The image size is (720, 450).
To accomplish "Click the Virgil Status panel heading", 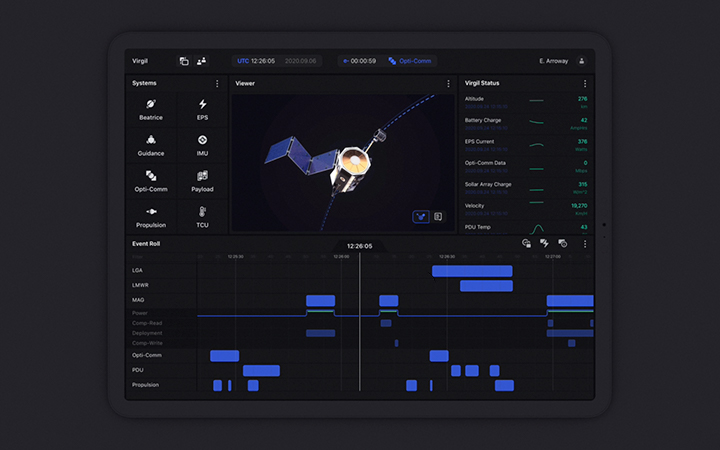I will click(482, 83).
